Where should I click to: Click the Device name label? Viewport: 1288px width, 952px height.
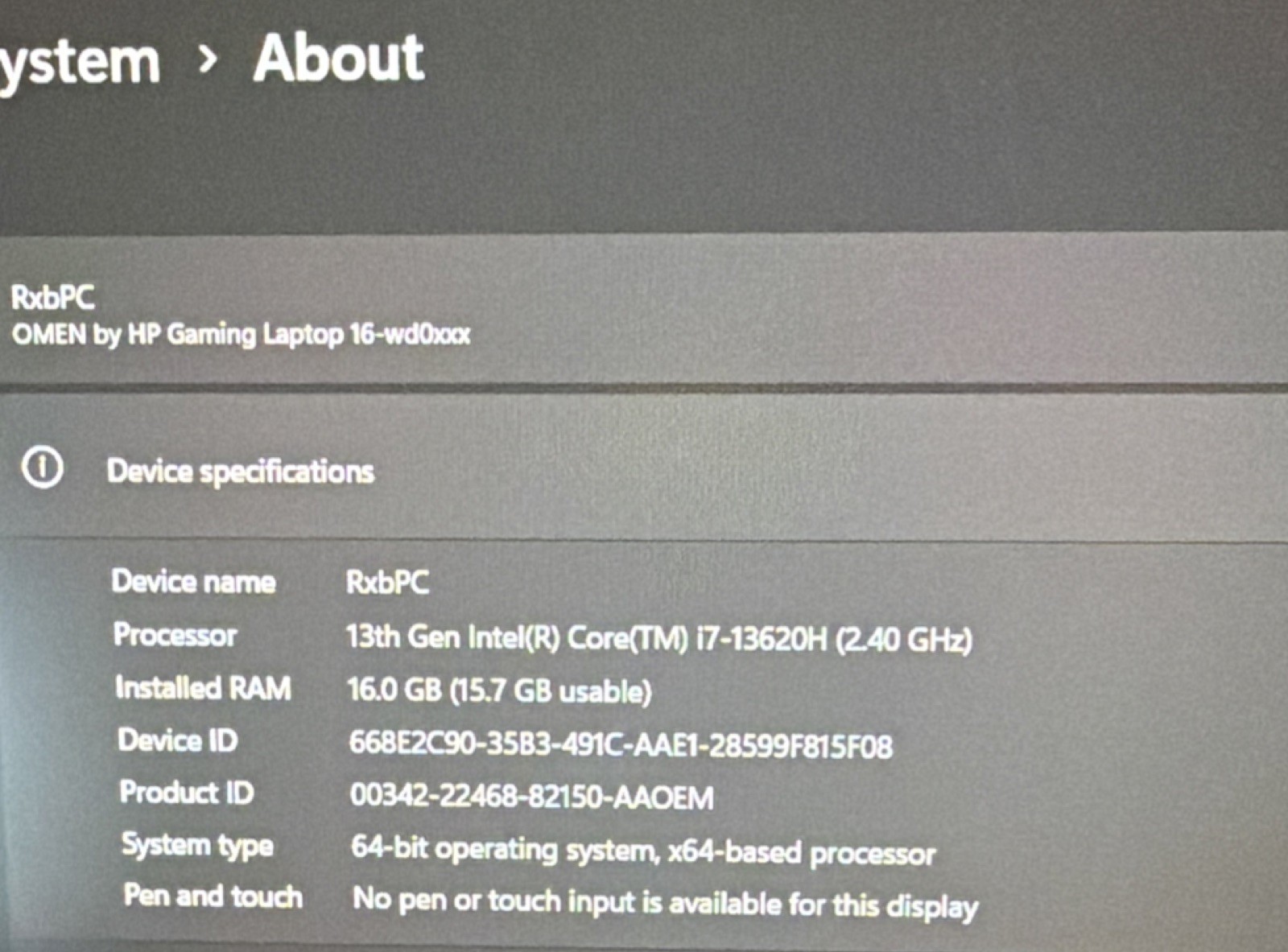pos(193,581)
